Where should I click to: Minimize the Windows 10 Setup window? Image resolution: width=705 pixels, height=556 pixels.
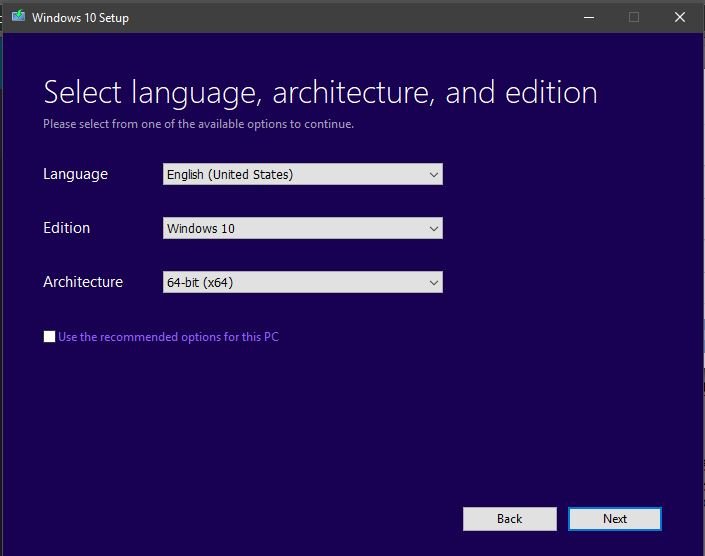(x=589, y=18)
